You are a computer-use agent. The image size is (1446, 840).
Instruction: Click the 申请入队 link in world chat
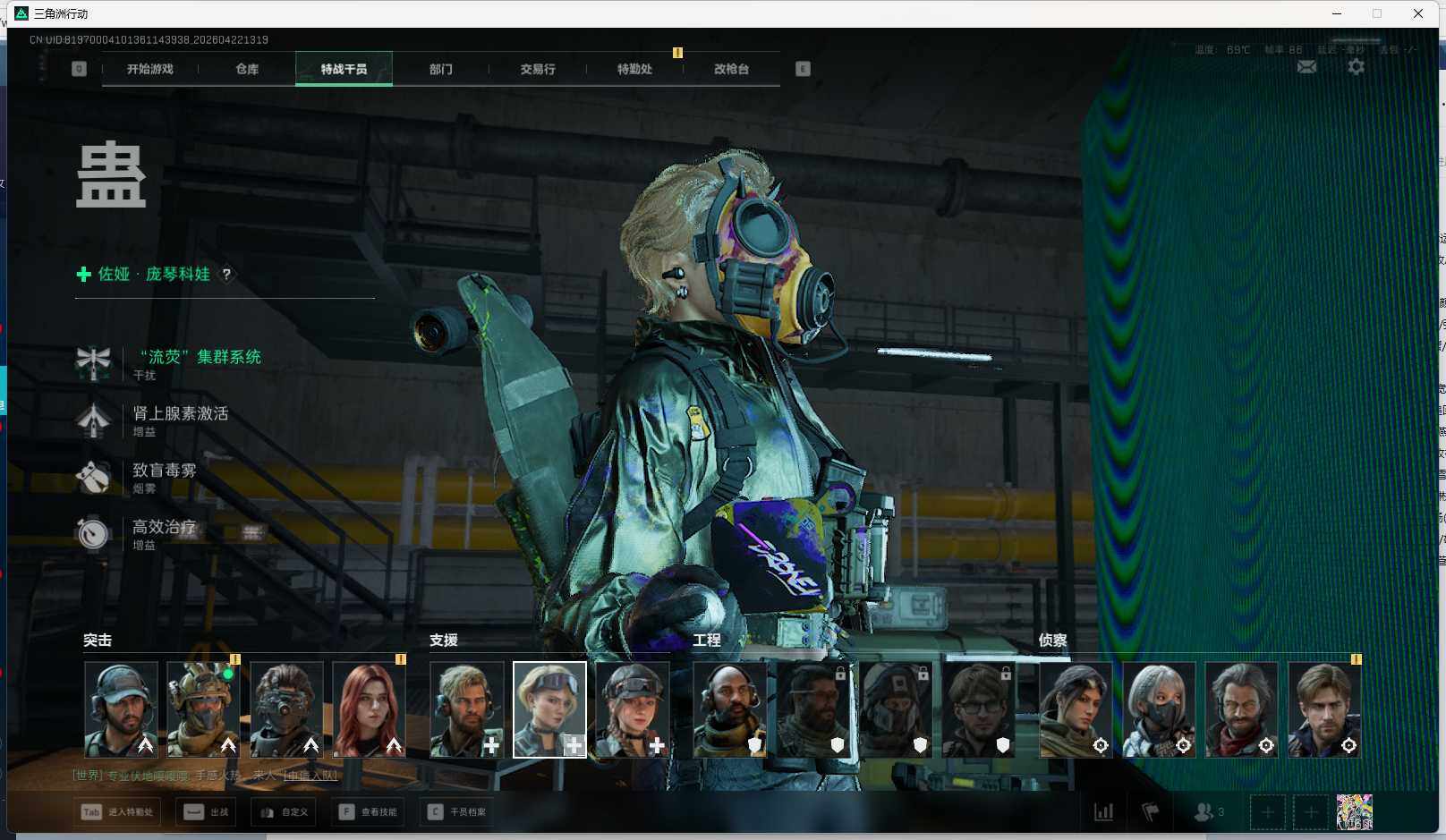pos(310,776)
